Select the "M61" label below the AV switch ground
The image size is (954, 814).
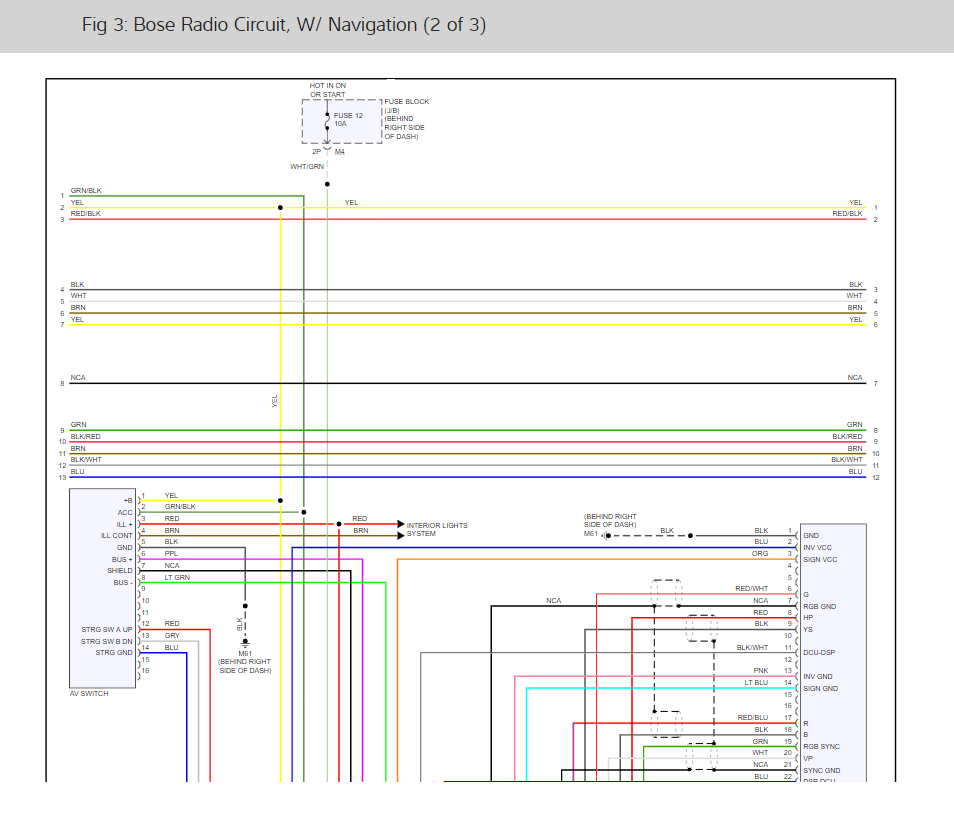(245, 653)
